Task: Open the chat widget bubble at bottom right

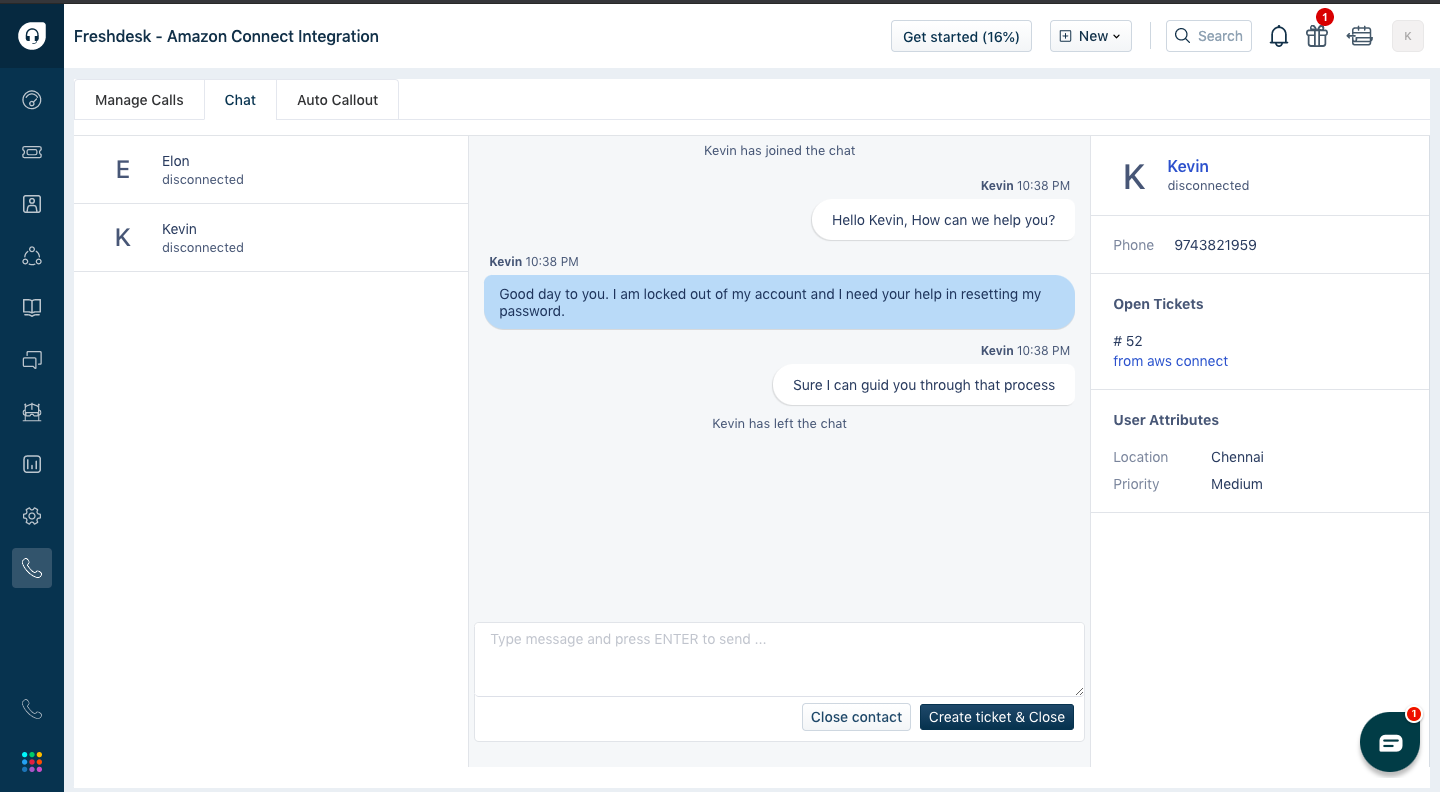Action: (1390, 742)
